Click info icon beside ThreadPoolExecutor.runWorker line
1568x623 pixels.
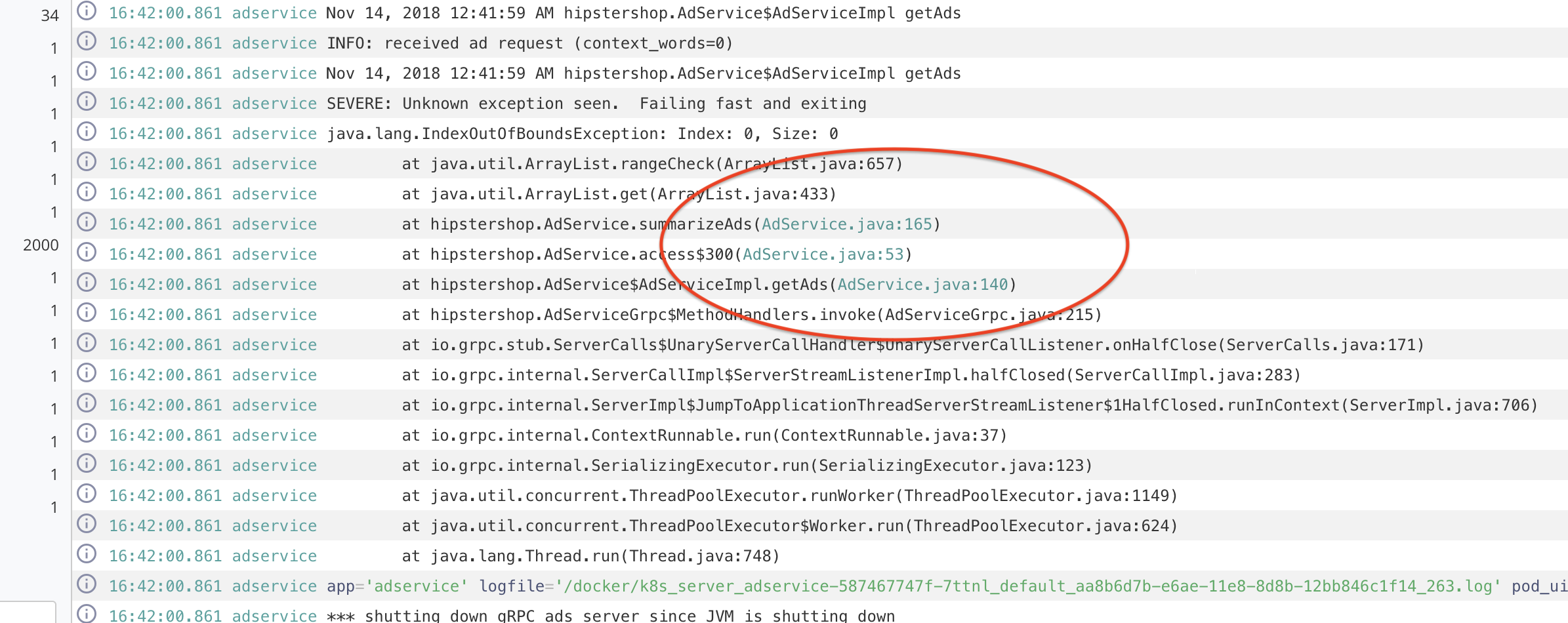tap(87, 494)
